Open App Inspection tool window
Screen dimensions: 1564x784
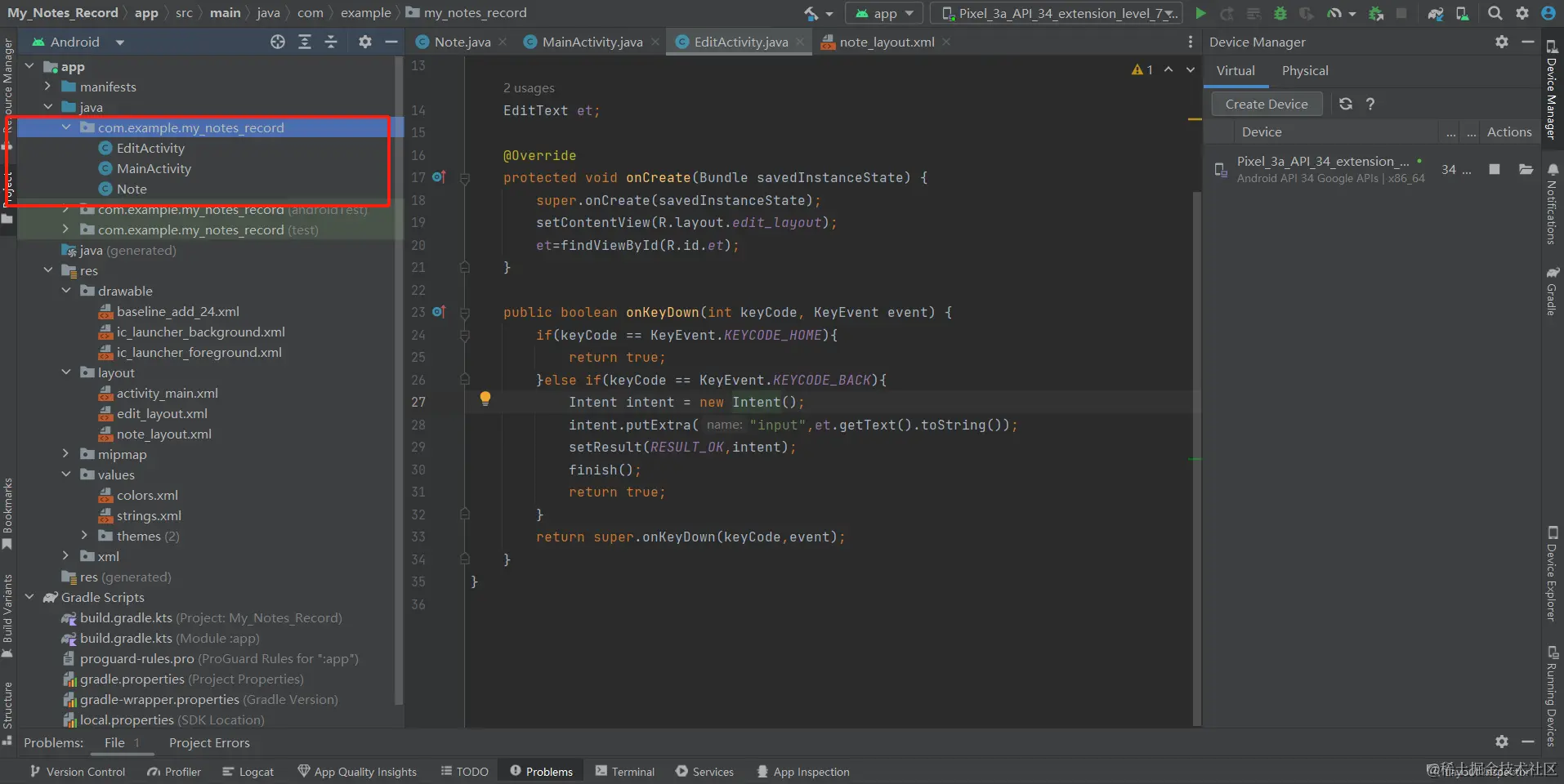click(x=803, y=771)
